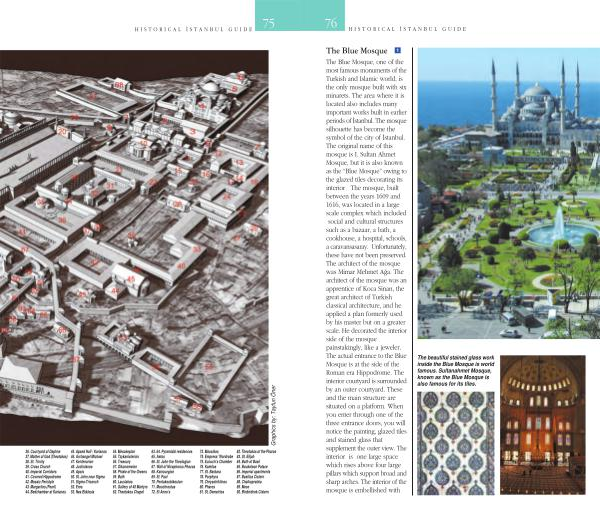Click page number 75 in the header
Screen dimensions: 600x526
pos(270,23)
